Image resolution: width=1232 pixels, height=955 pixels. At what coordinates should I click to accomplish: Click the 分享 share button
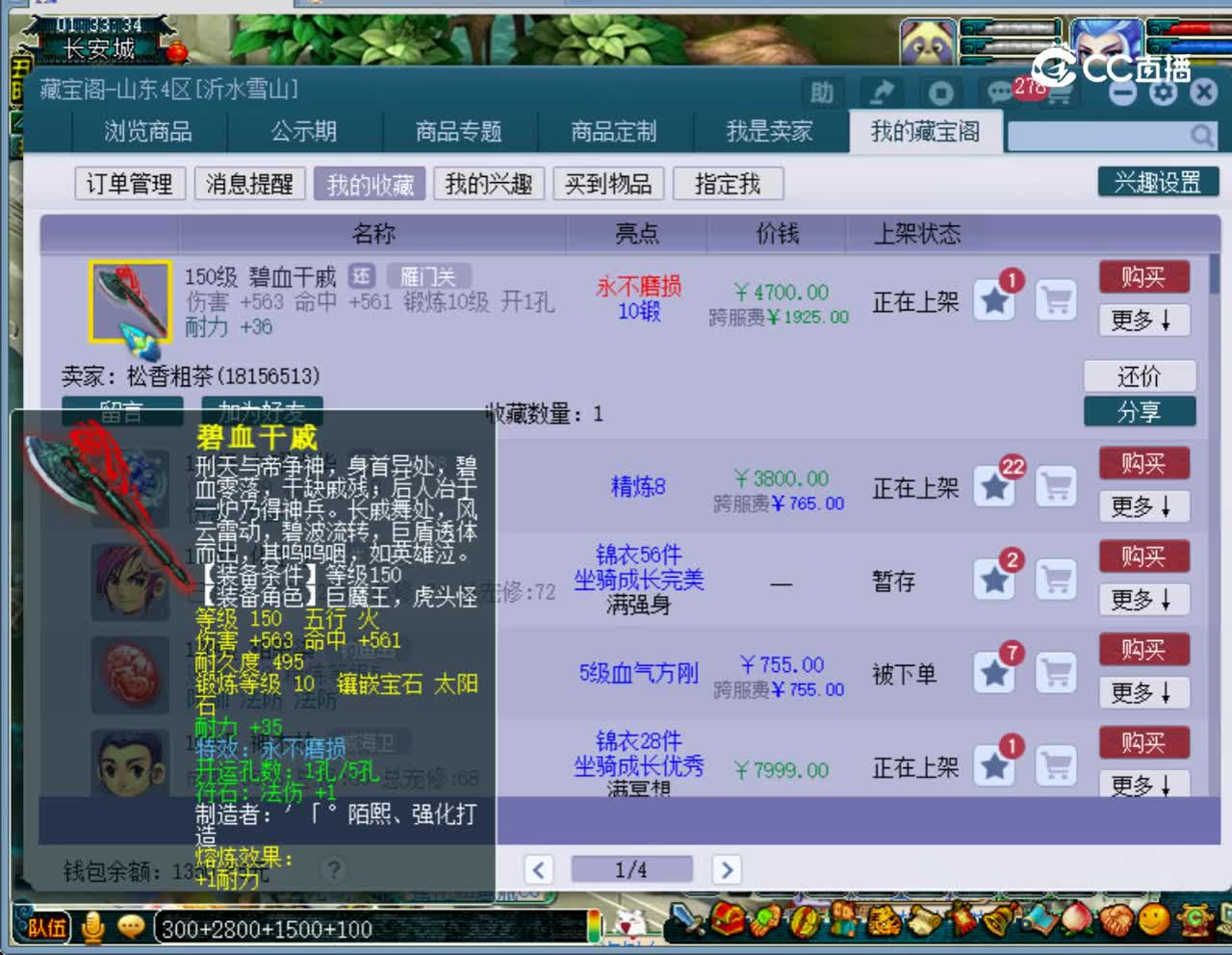pyautogui.click(x=1140, y=412)
